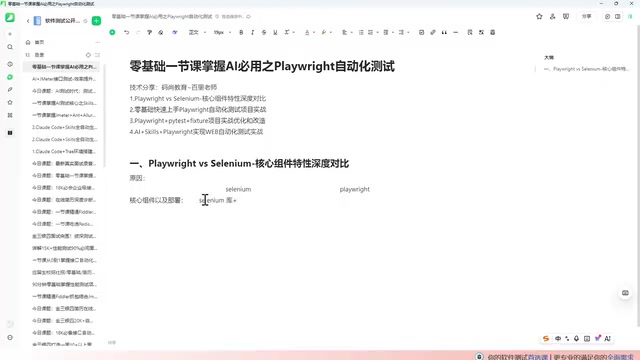Image resolution: width=640 pixels, height=360 pixels.
Task: Toggle favorite star for this document
Action: pos(539,17)
